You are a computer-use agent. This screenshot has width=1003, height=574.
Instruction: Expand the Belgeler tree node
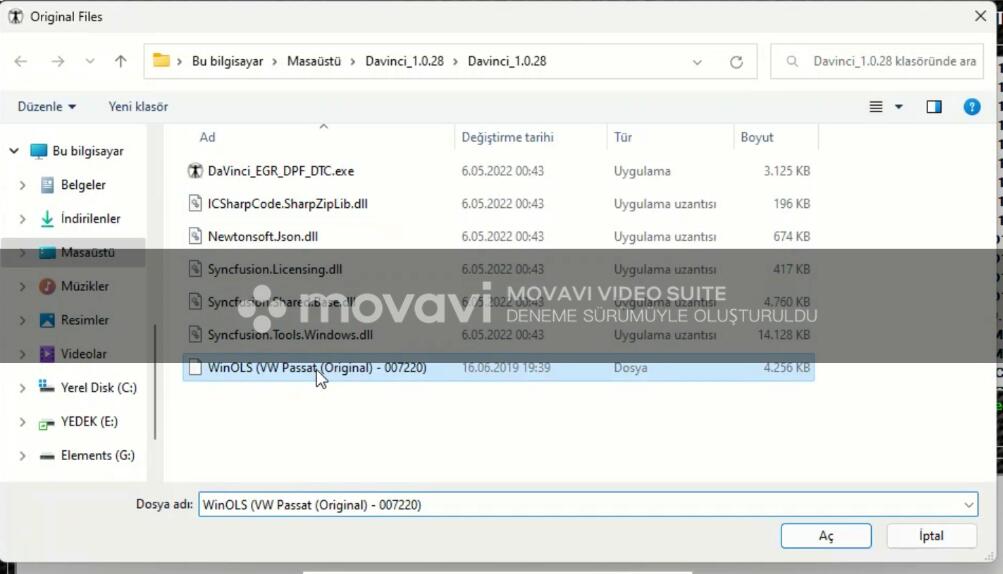(x=22, y=185)
